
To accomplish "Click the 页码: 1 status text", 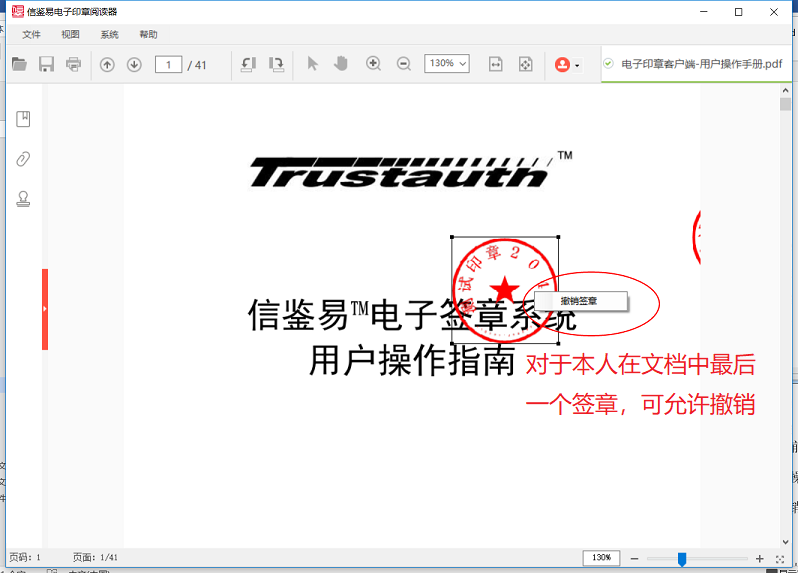I will click(x=24, y=558).
